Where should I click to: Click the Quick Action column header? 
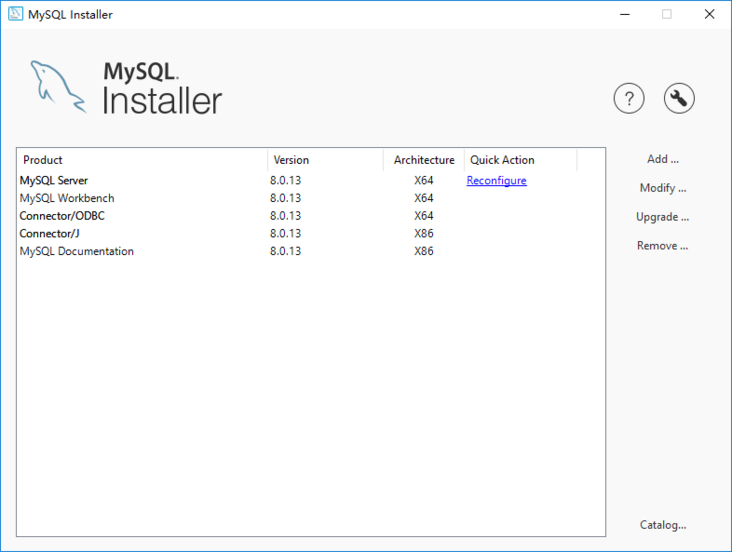tap(521, 160)
